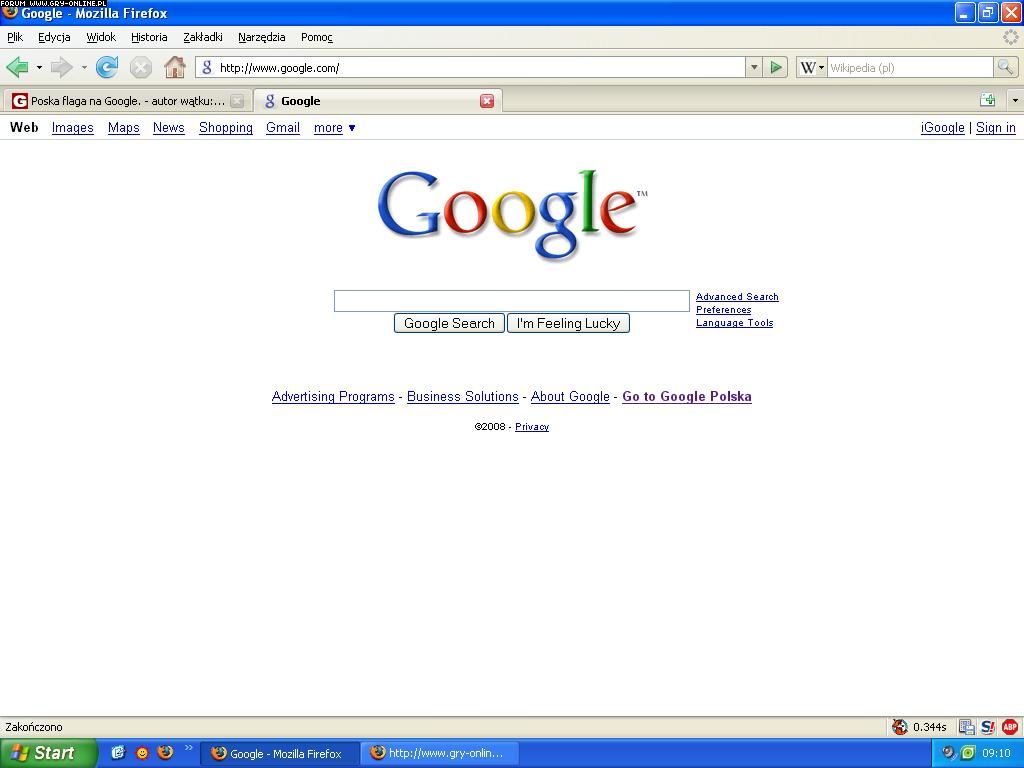Open the News link
This screenshot has height=768, width=1024.
tap(168, 127)
